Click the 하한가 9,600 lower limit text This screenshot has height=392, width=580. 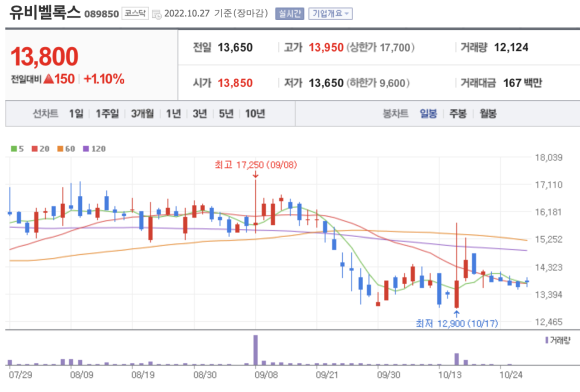[378, 83]
